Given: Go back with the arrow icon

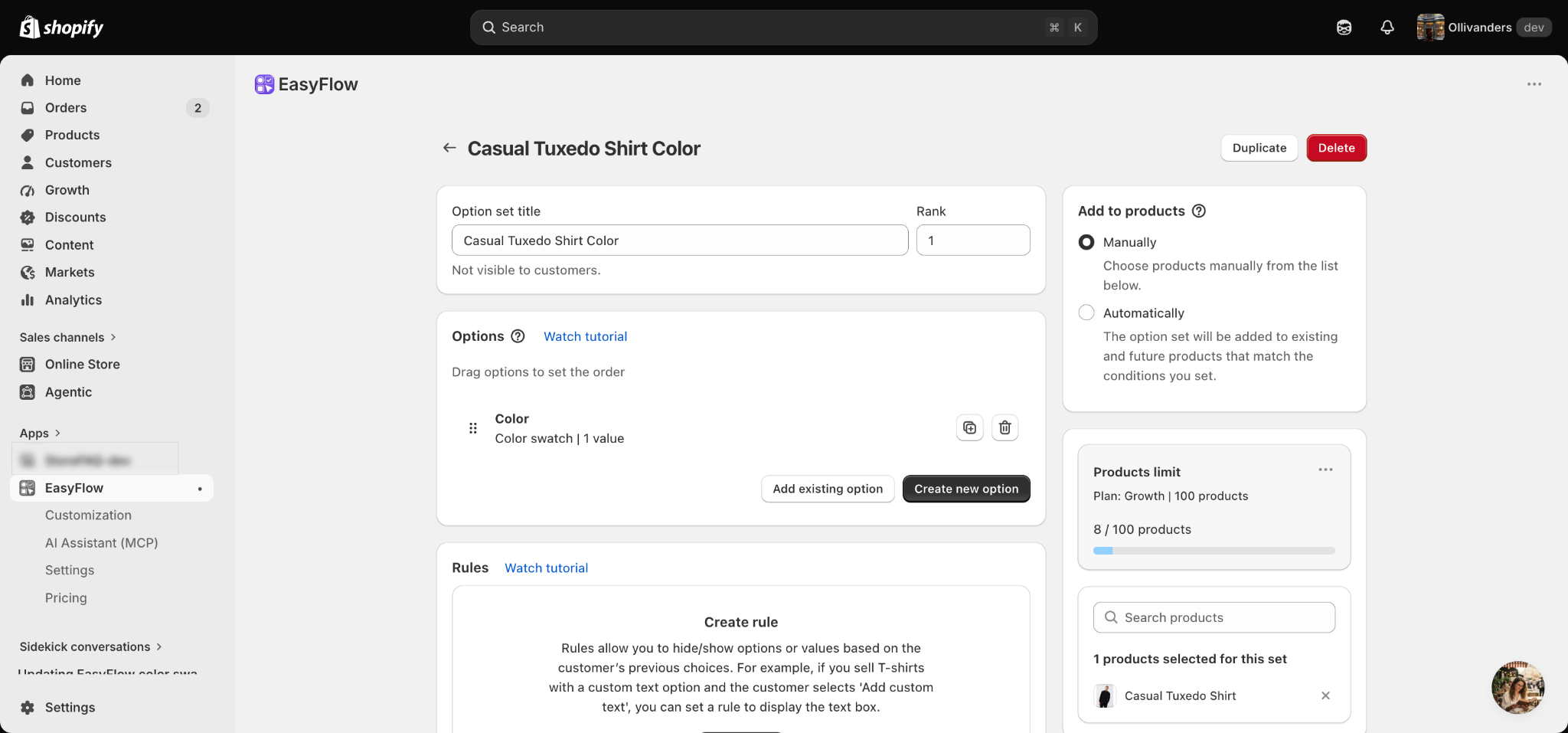Looking at the screenshot, I should pos(449,148).
